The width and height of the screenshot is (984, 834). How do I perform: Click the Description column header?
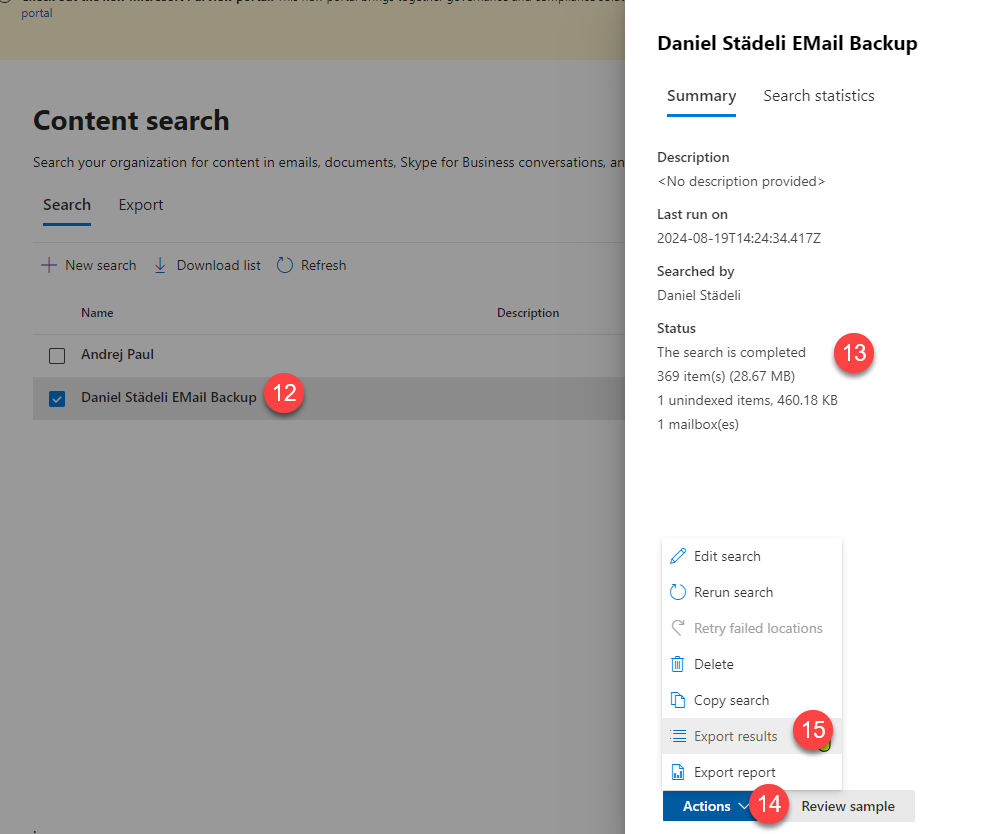coord(527,313)
